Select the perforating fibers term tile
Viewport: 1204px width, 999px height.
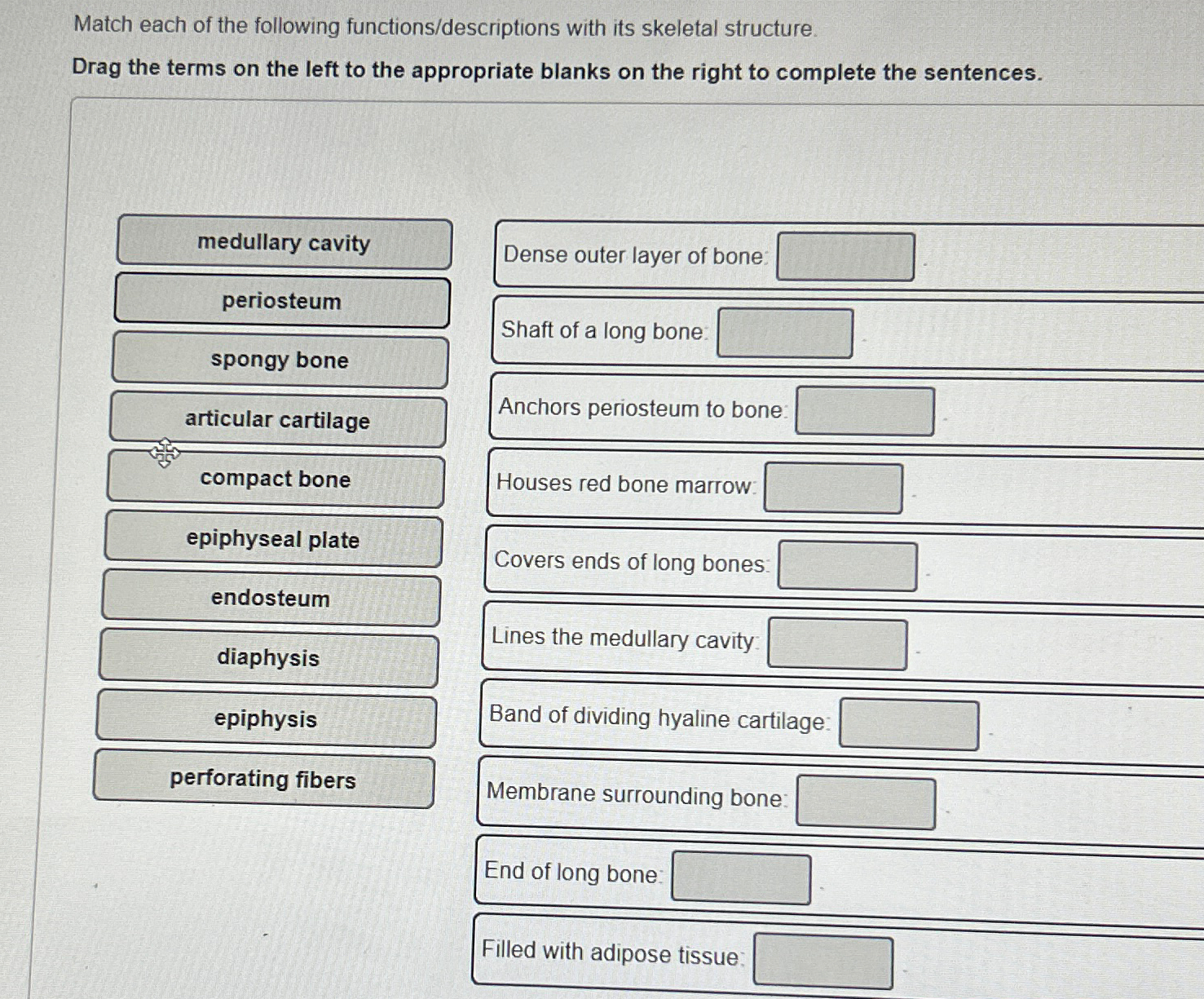[263, 780]
